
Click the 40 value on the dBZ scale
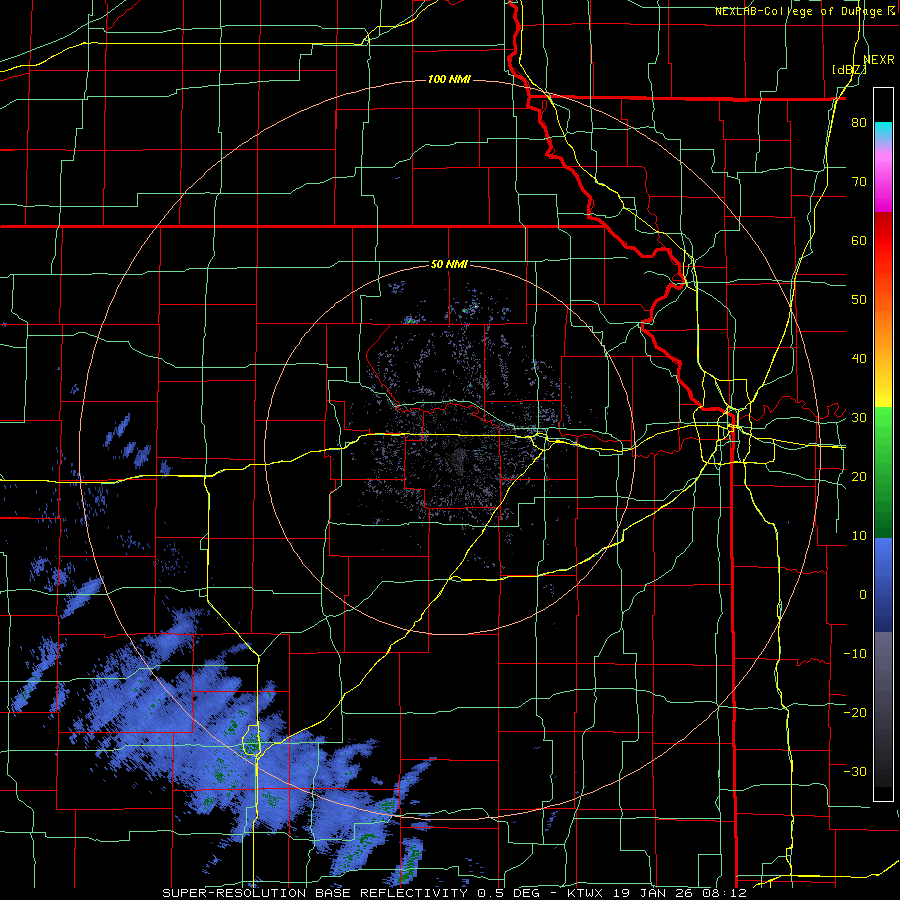859,358
